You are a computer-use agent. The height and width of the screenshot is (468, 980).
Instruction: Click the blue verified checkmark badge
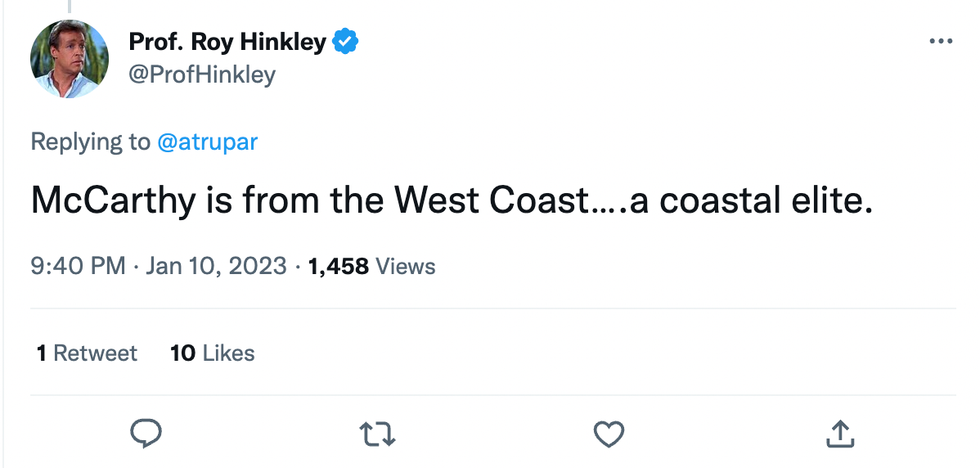coord(346,42)
